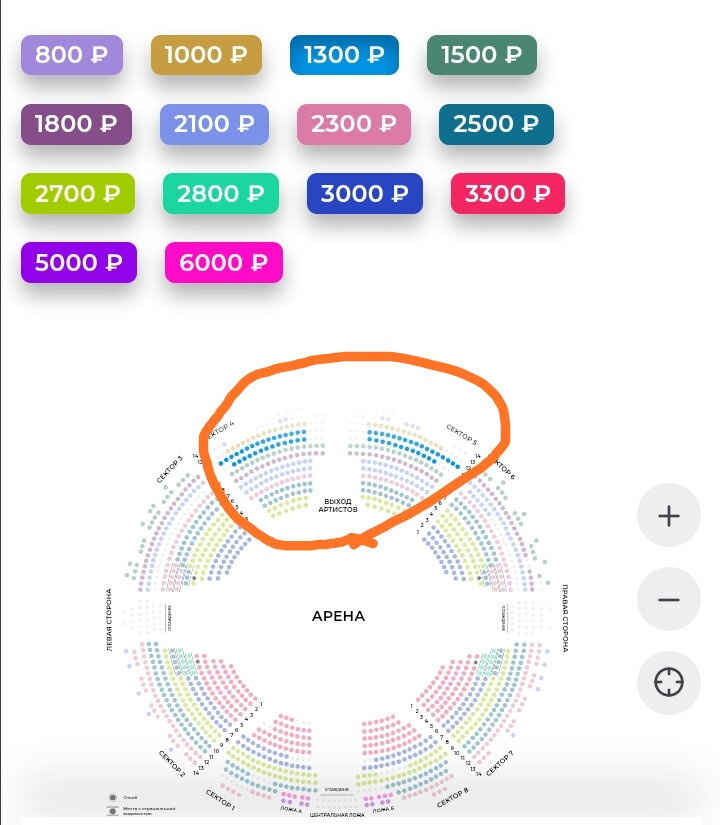Filter seats by 1300 ₽ price
Viewport: 720px width, 825px height.
[x=344, y=55]
